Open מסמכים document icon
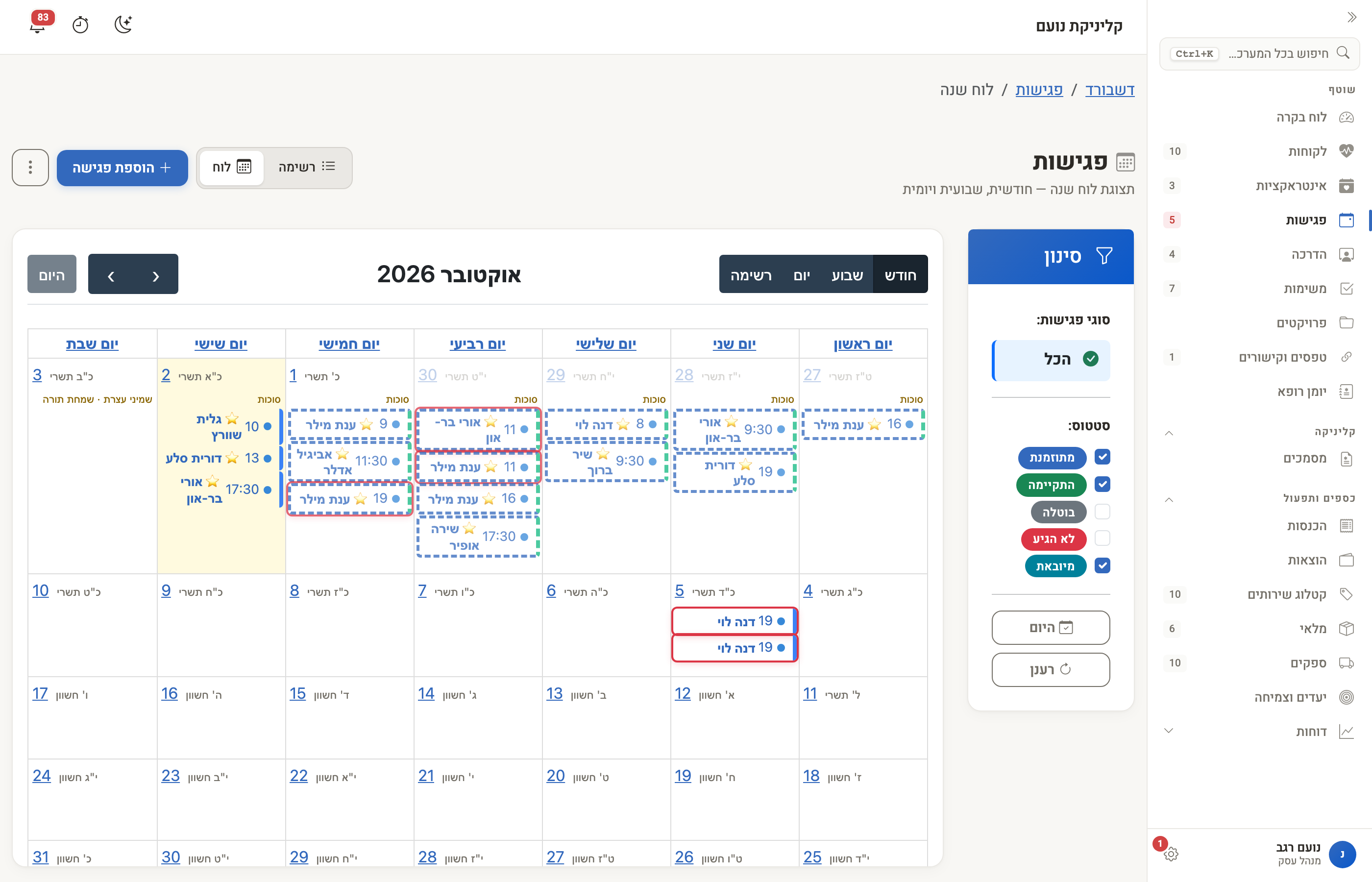The width and height of the screenshot is (1372, 882). pyautogui.click(x=1346, y=459)
